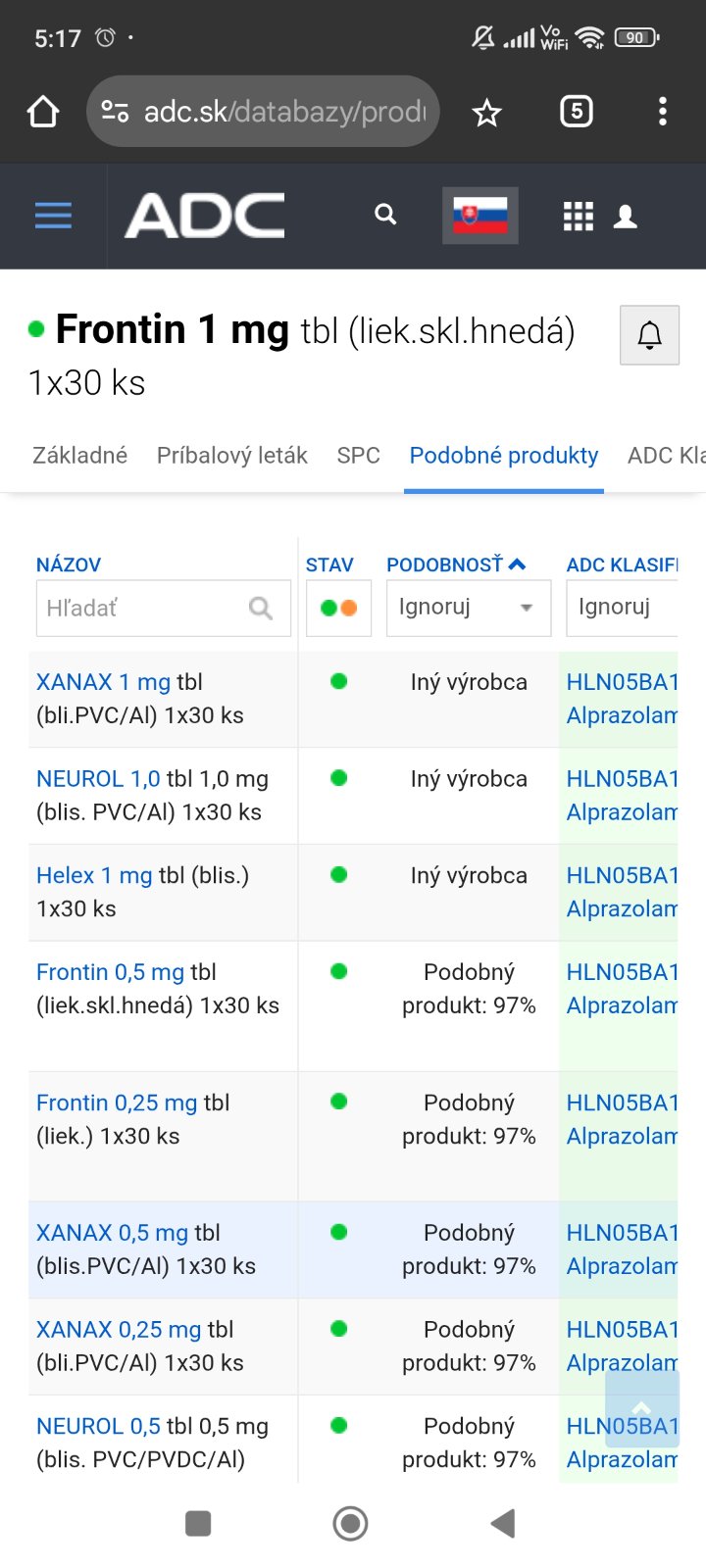Open the hamburger navigation menu
This screenshot has width=706, height=1568.
click(x=53, y=216)
